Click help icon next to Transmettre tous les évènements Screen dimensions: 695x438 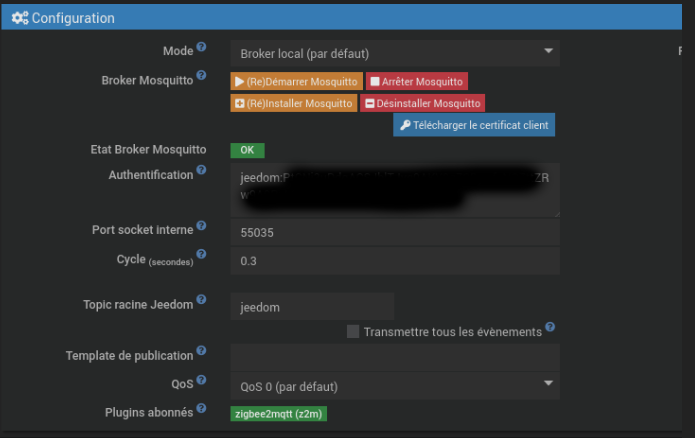coord(550,327)
